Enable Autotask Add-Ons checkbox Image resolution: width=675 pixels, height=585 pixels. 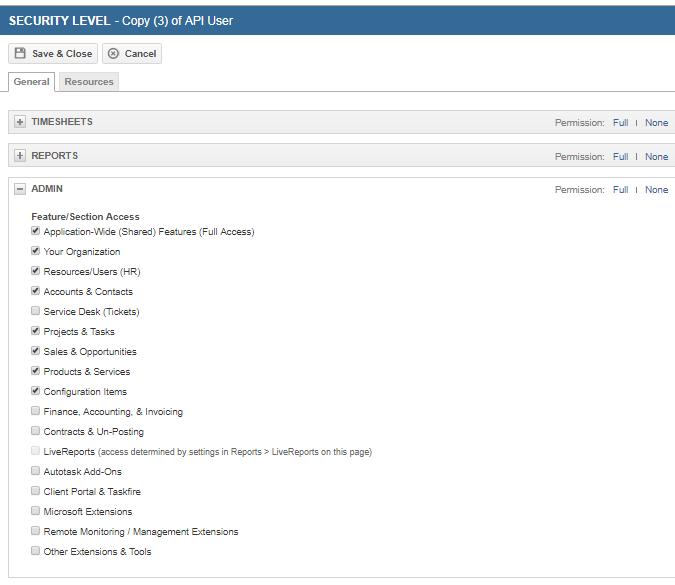(36, 471)
